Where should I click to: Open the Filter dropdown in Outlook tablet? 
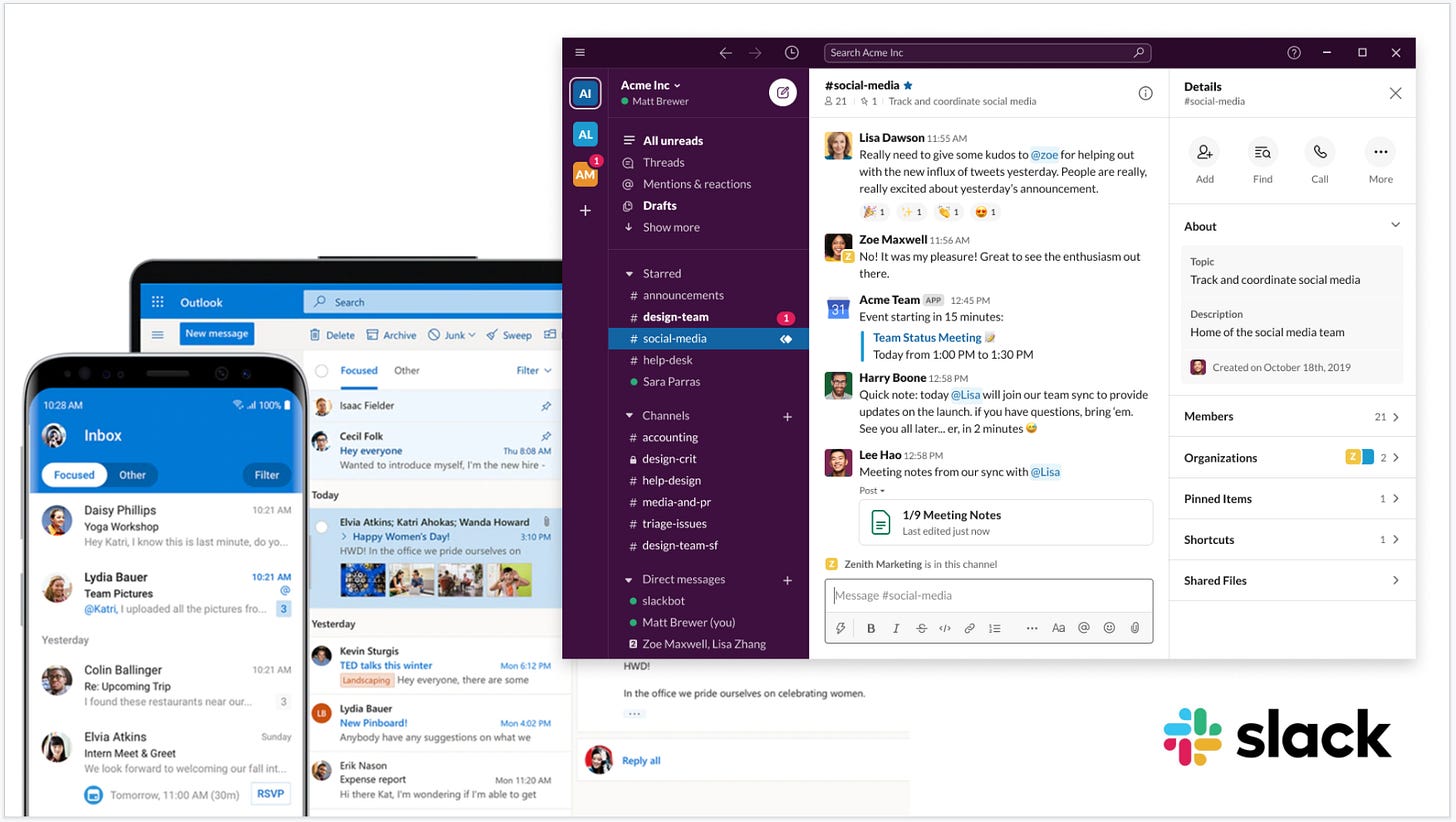coord(534,371)
